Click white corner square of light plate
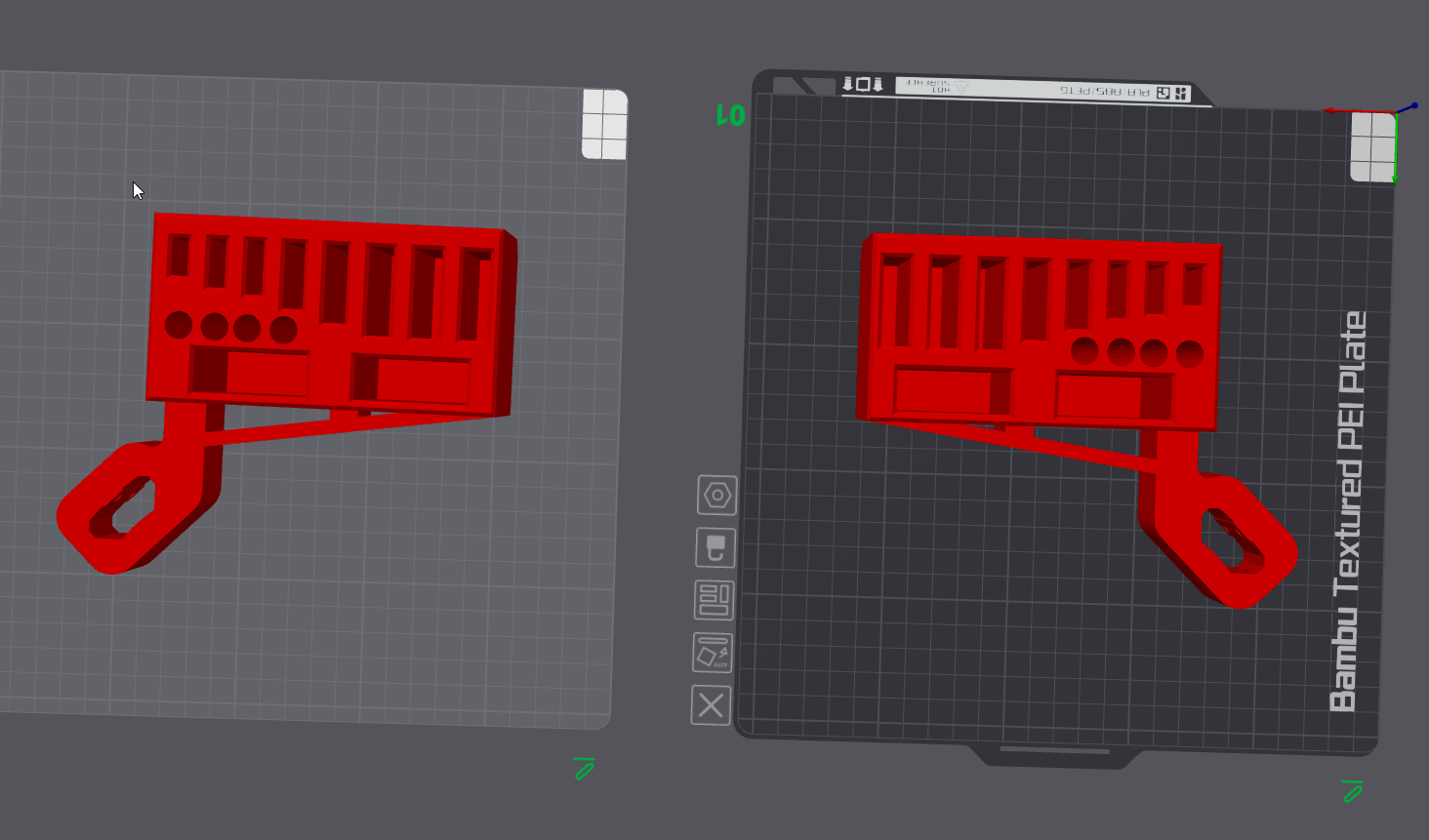The height and width of the screenshot is (840, 1429). pos(605,124)
